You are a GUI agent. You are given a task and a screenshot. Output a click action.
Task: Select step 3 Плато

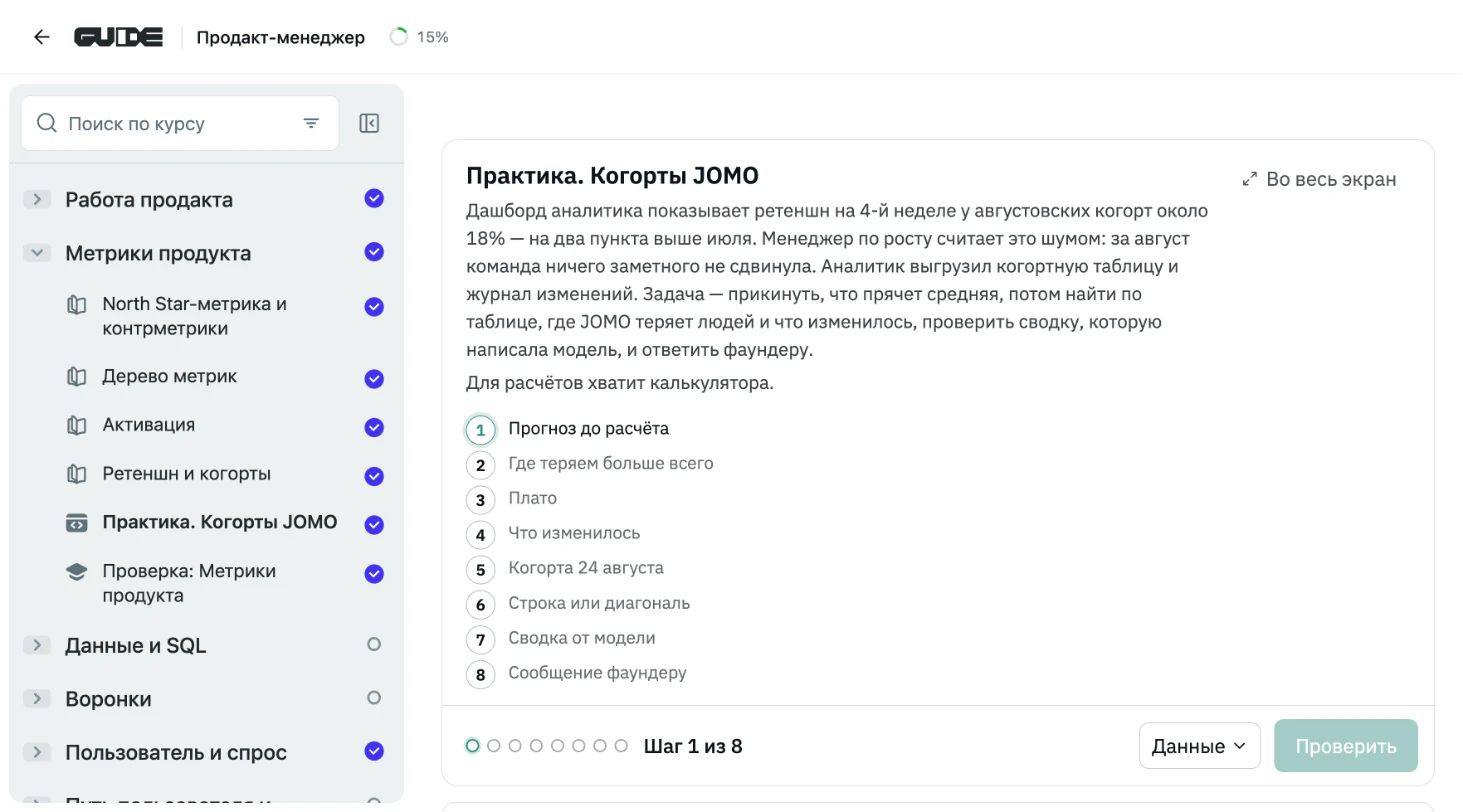click(511, 499)
